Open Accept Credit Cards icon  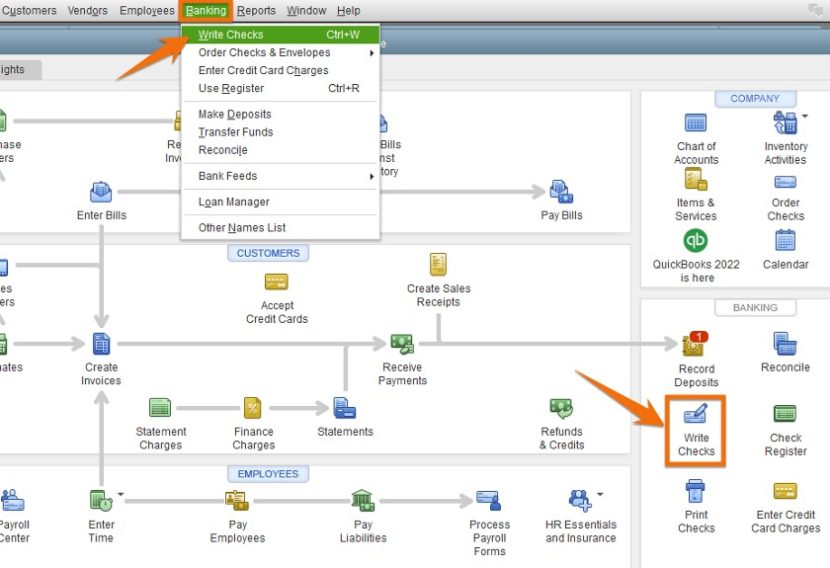pyautogui.click(x=276, y=282)
